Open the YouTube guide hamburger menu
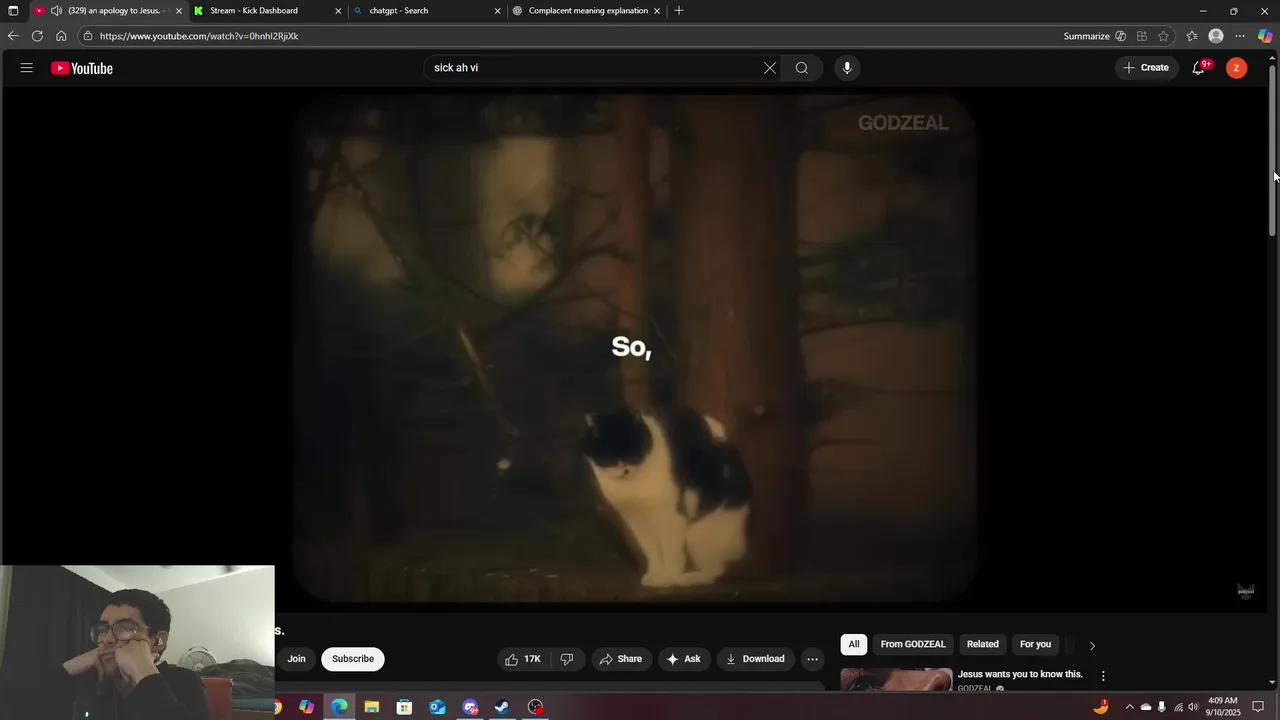1280x720 pixels. pyautogui.click(x=26, y=68)
